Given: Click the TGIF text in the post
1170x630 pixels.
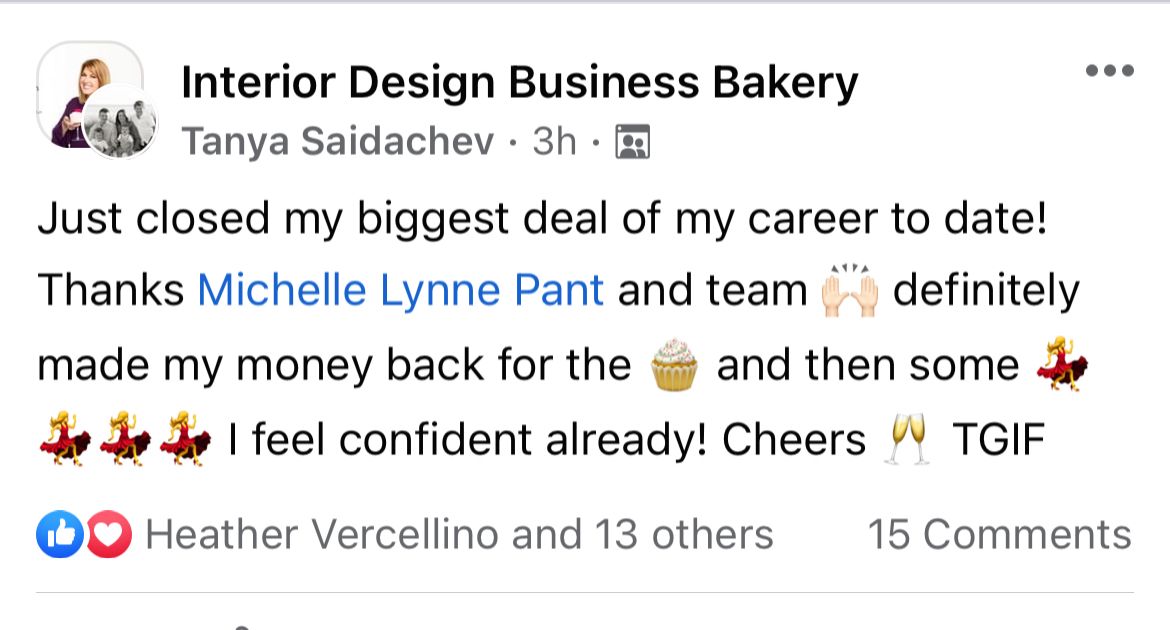Looking at the screenshot, I should point(998,441).
